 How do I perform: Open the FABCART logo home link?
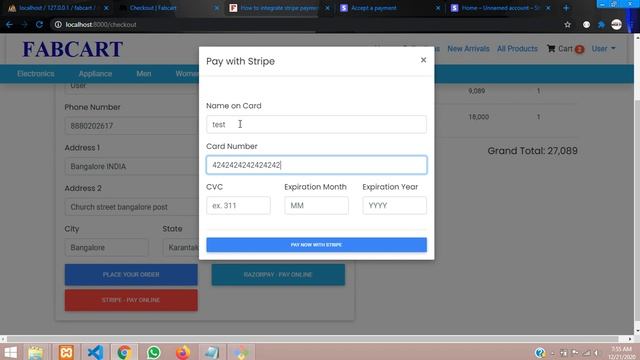pos(73,49)
